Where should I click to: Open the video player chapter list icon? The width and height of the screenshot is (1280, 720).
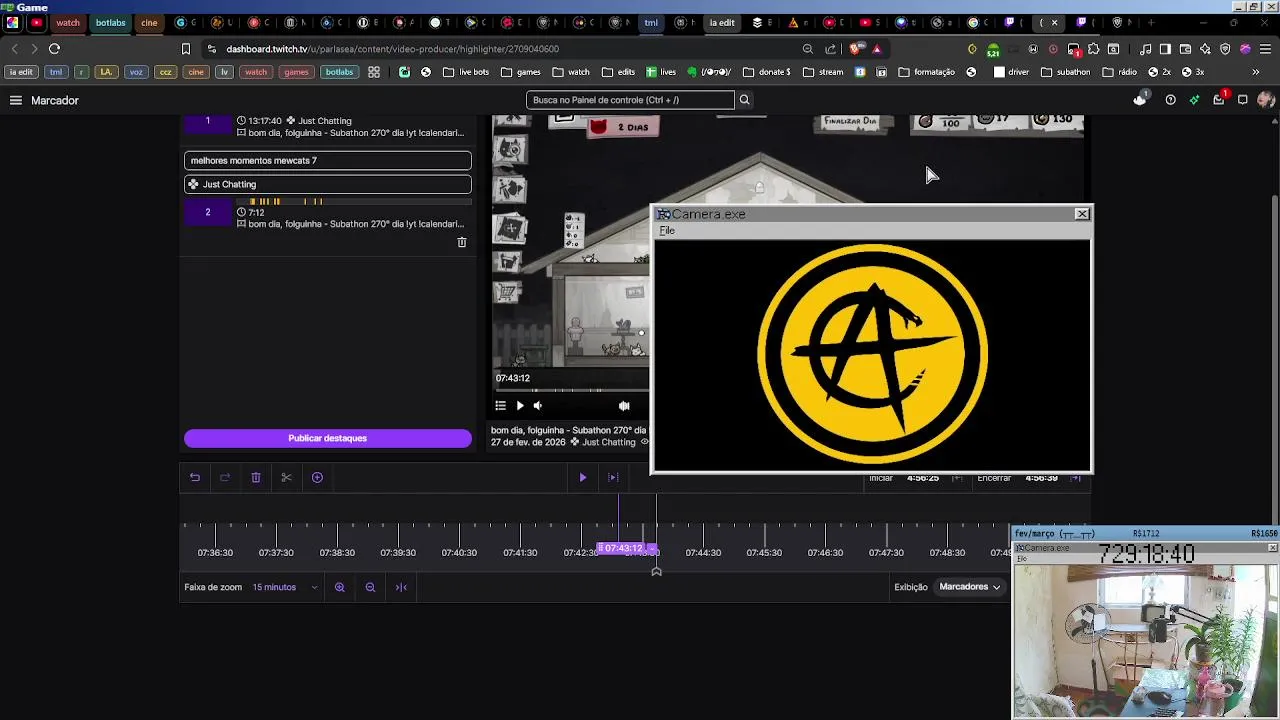[x=501, y=406]
